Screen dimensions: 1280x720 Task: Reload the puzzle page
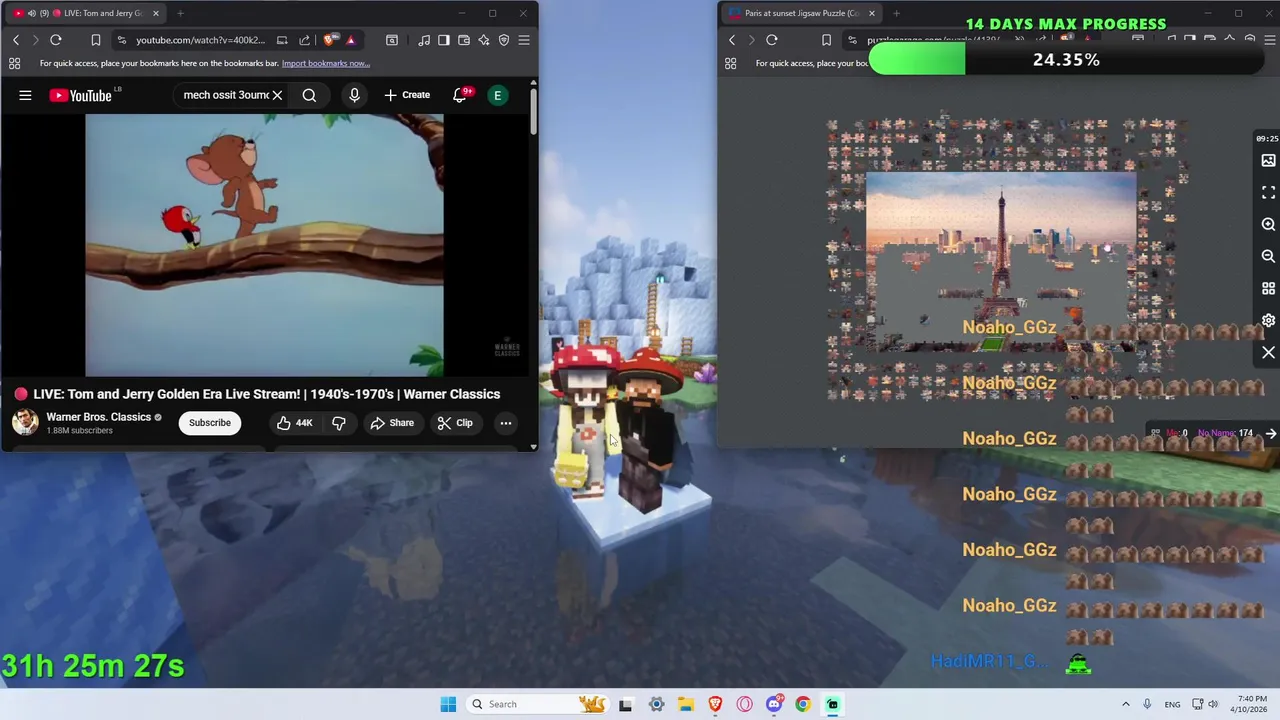772,40
